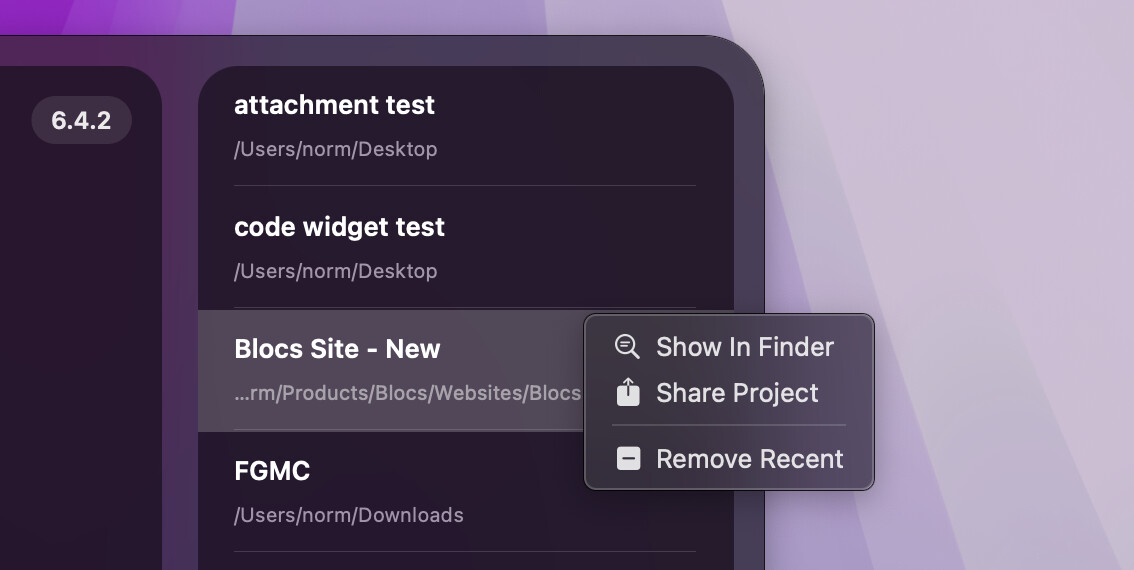This screenshot has height=570, width=1134.
Task: Select the Blocs Site - New title
Action: pyautogui.click(x=337, y=349)
